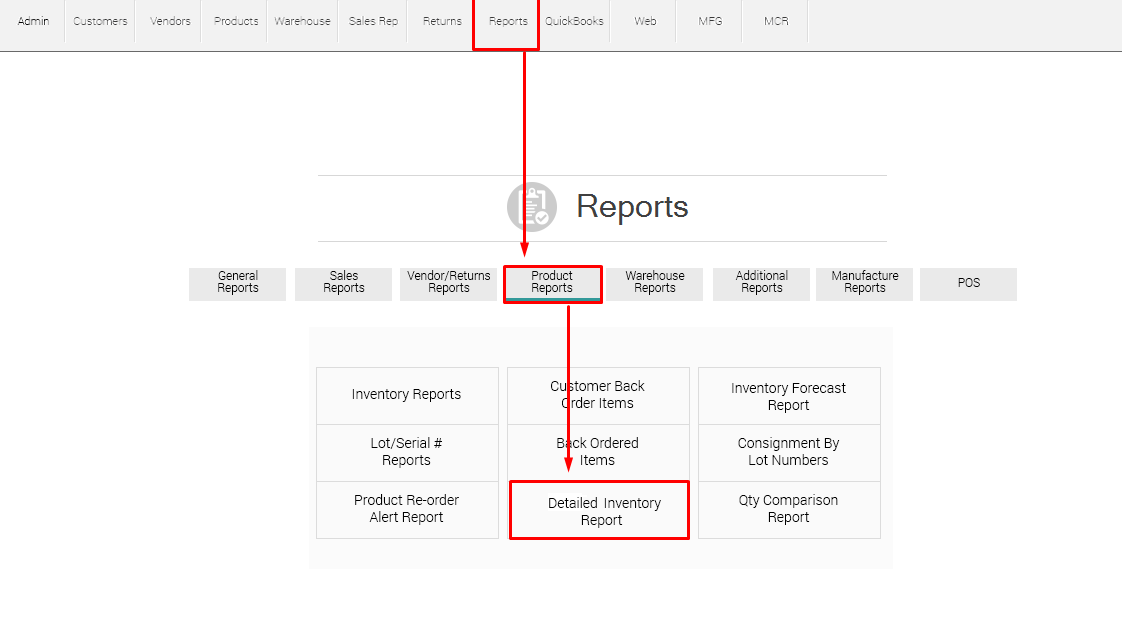Select the Vendors menu item
This screenshot has height=623, width=1122.
pos(169,20)
